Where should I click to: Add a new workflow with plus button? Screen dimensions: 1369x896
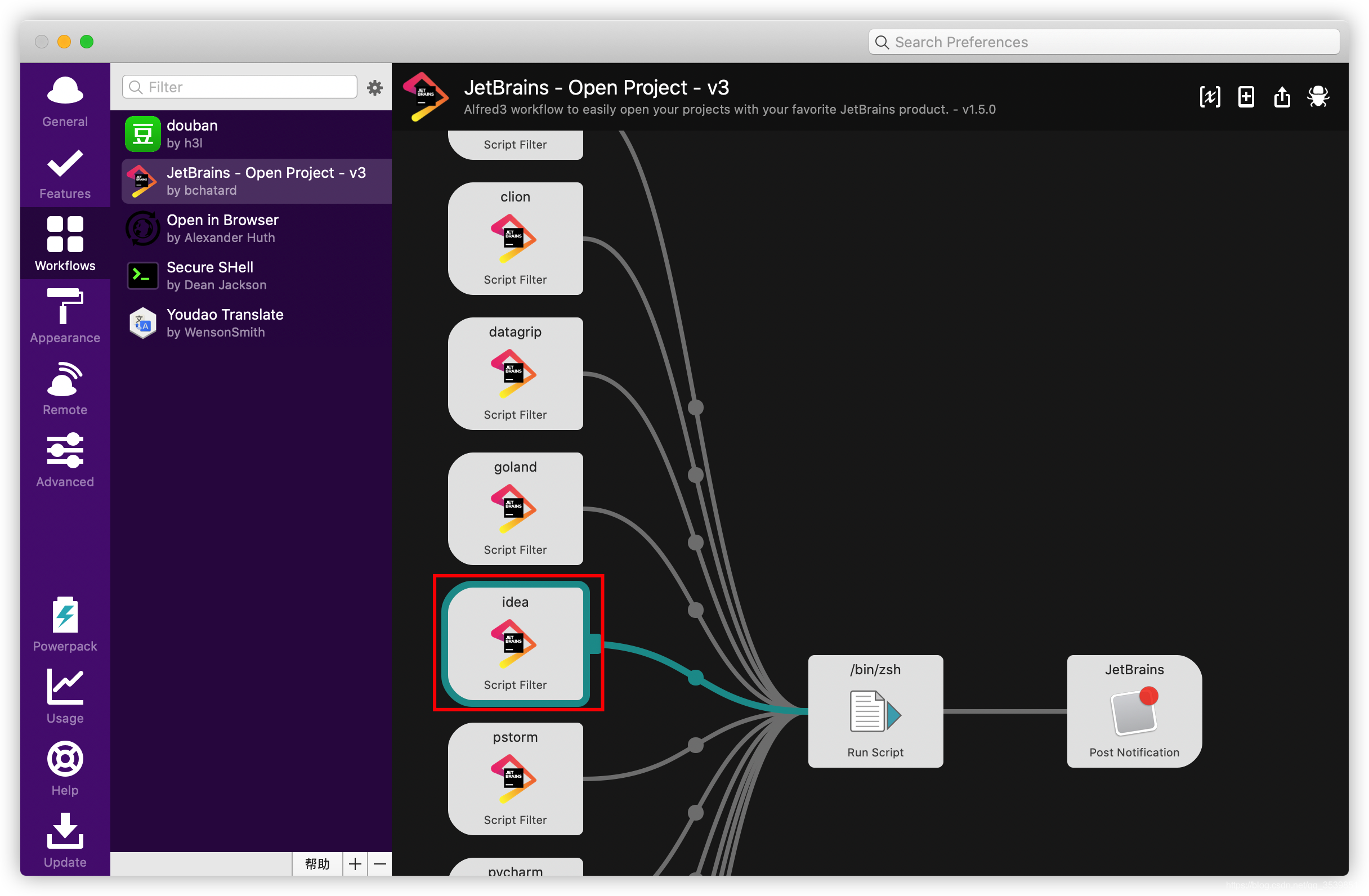click(355, 864)
